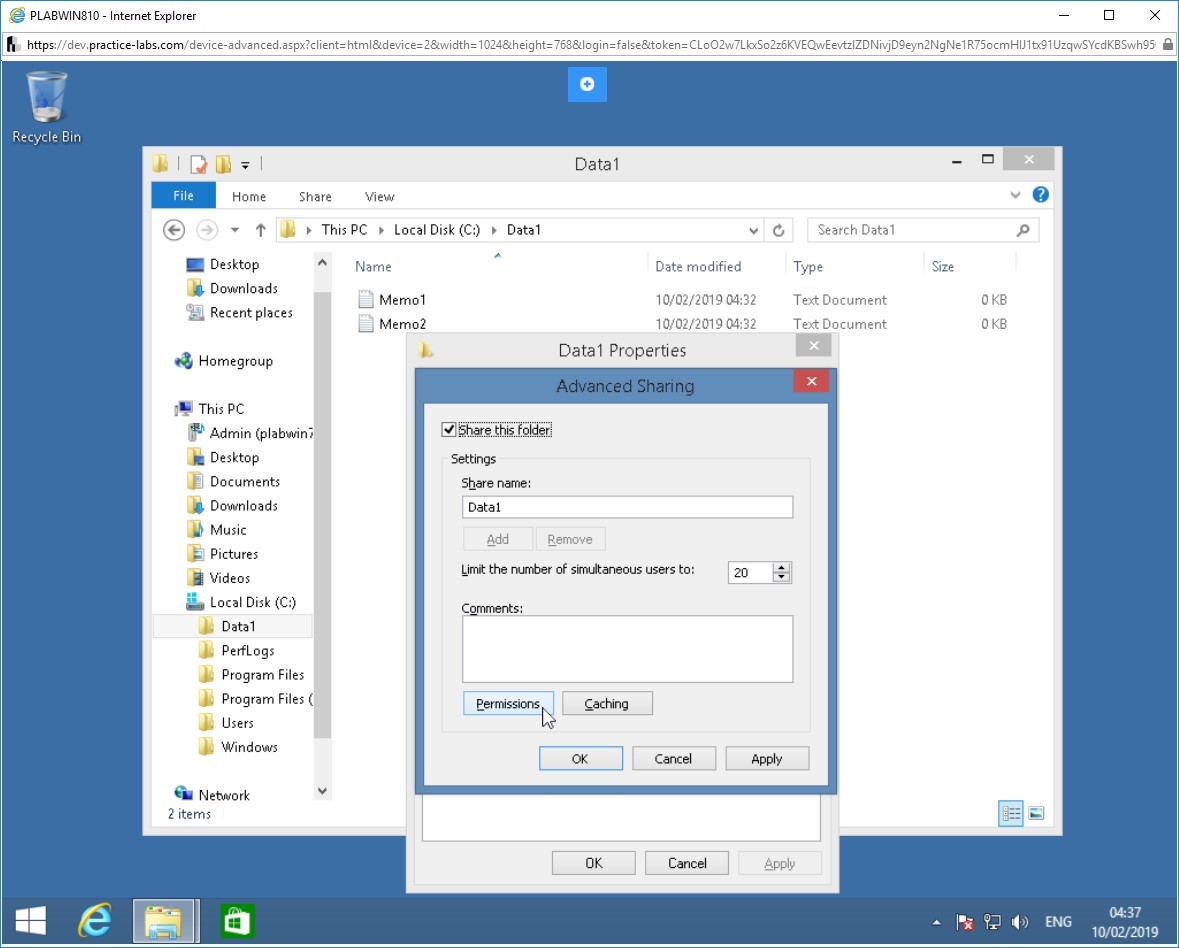
Task: Open volume speaker tray icon
Action: (x=1020, y=922)
